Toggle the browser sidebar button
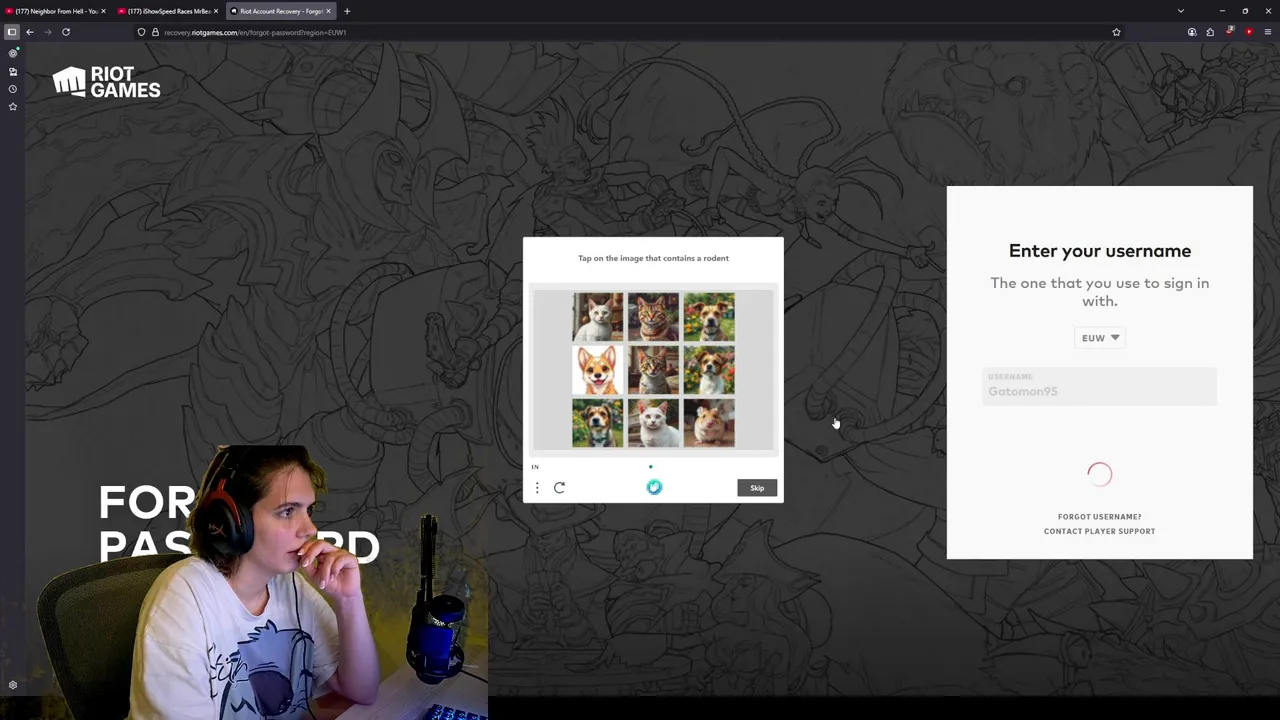Screen dimensions: 1280x720 12,32
